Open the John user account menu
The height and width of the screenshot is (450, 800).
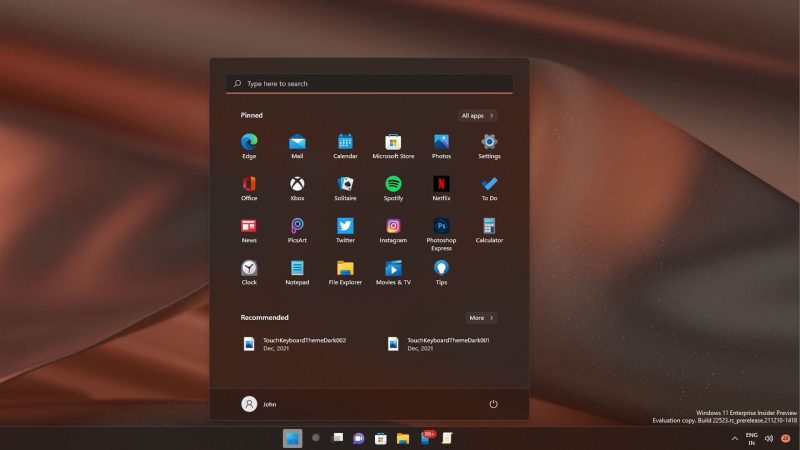coord(259,404)
